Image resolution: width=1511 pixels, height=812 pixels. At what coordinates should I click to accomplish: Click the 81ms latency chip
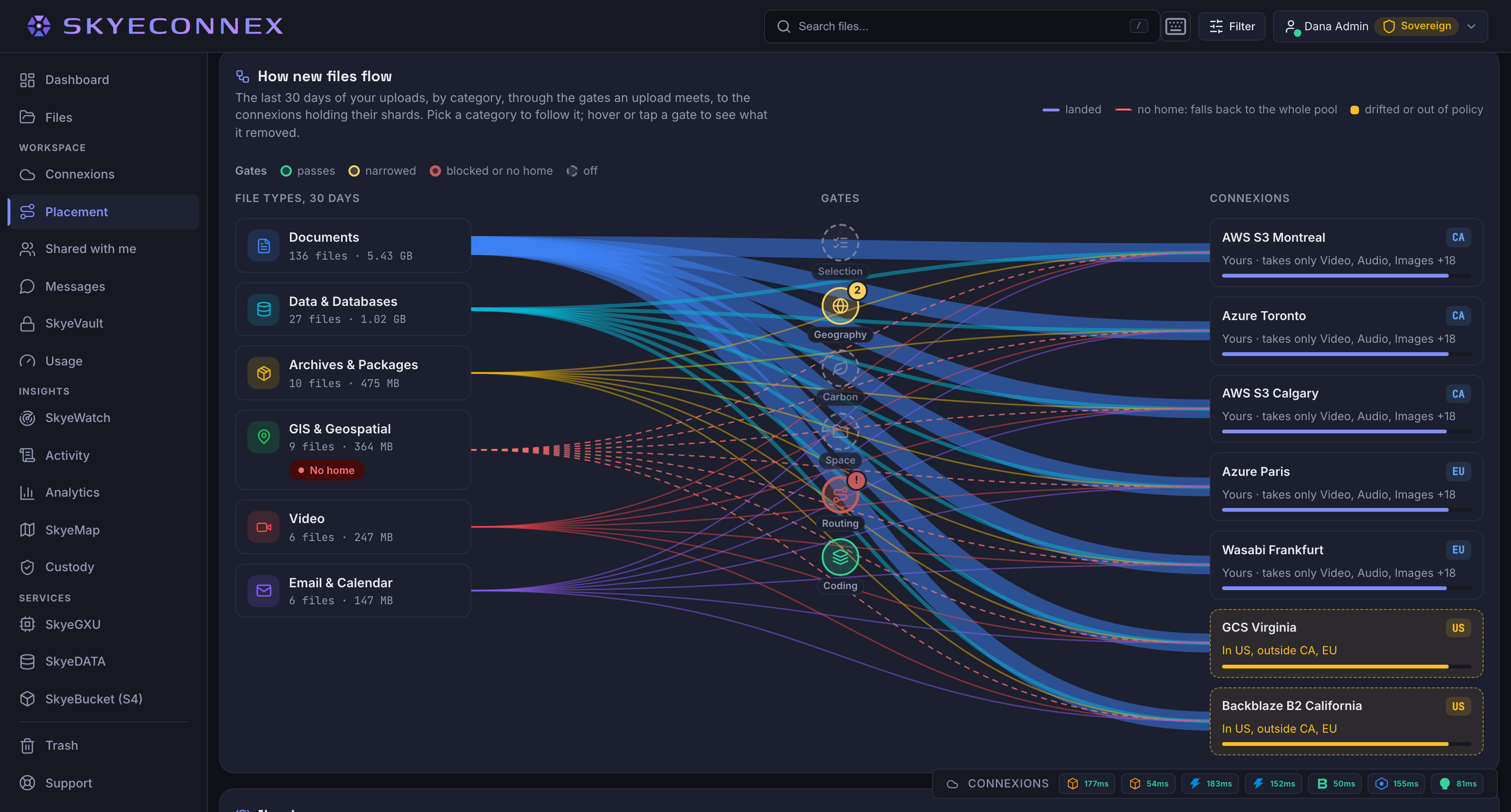tap(1457, 784)
